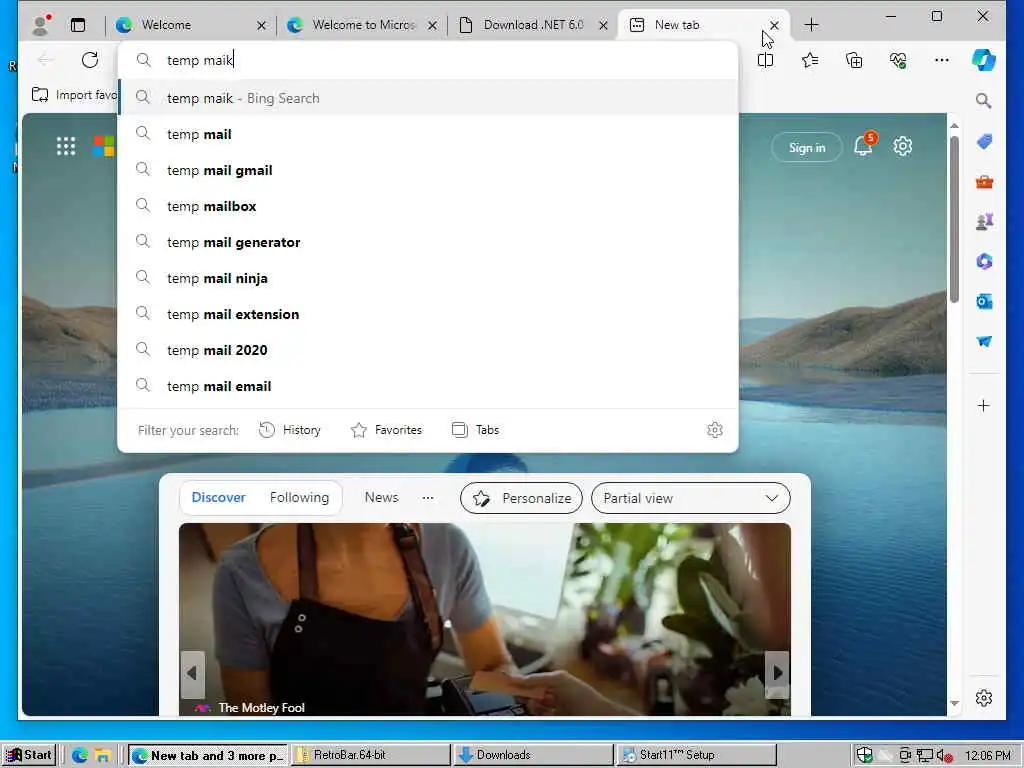Open the Favorites star toolbar icon
1024x768 pixels.
pyautogui.click(x=810, y=60)
